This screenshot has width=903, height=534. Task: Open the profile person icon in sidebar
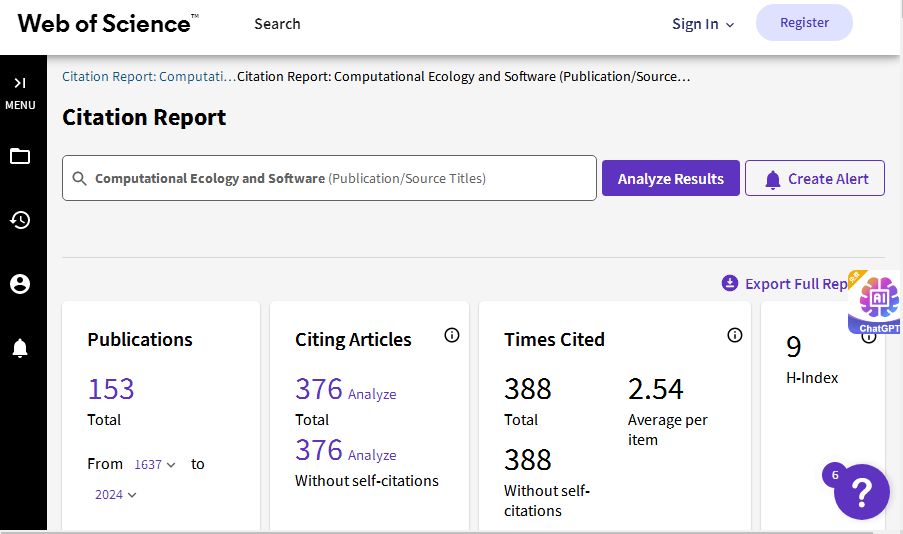tap(20, 284)
